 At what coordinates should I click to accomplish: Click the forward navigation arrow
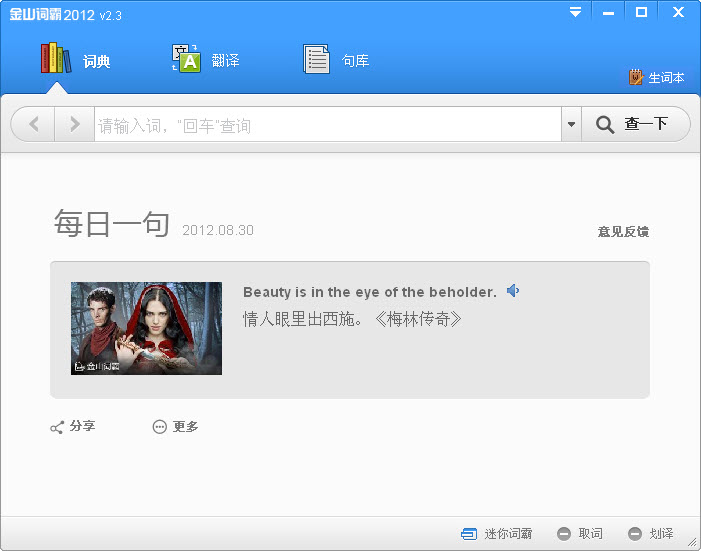[75, 124]
